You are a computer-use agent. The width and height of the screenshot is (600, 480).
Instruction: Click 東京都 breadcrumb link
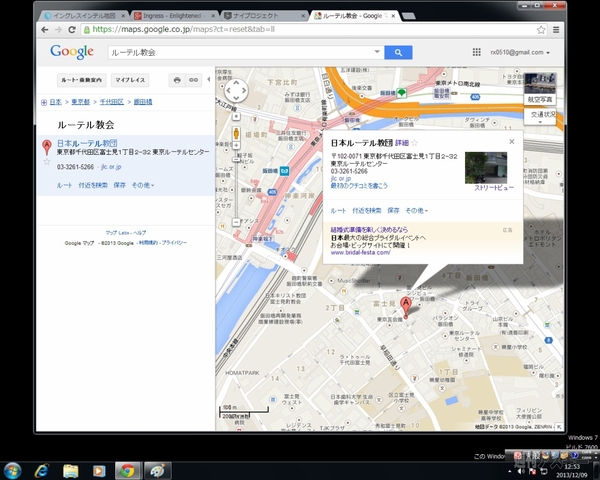(x=80, y=102)
